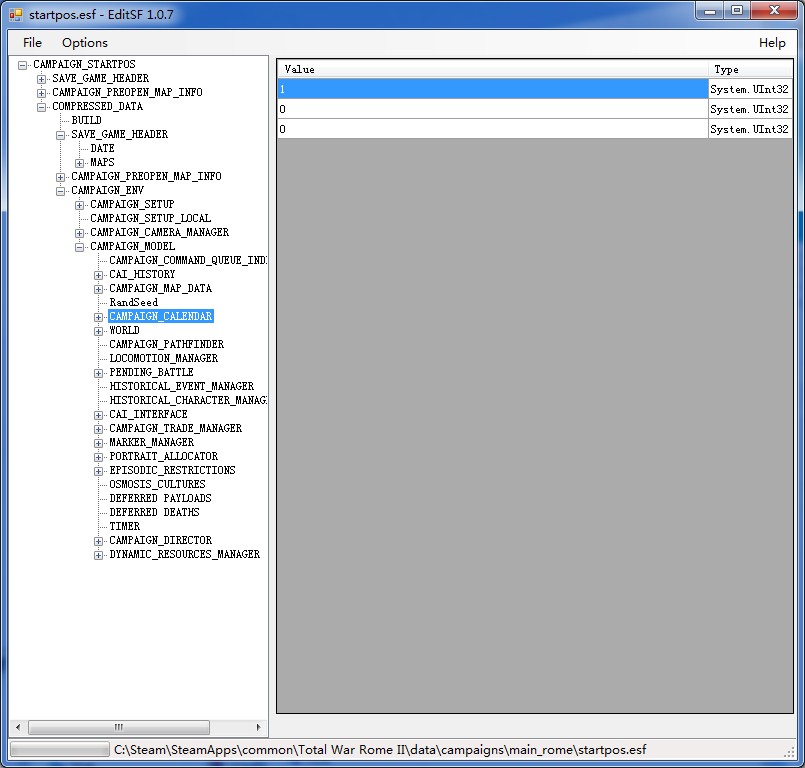The width and height of the screenshot is (805, 768).
Task: Select the HISTORICAL_CHARACTER_MANAG tree item
Action: tap(187, 400)
